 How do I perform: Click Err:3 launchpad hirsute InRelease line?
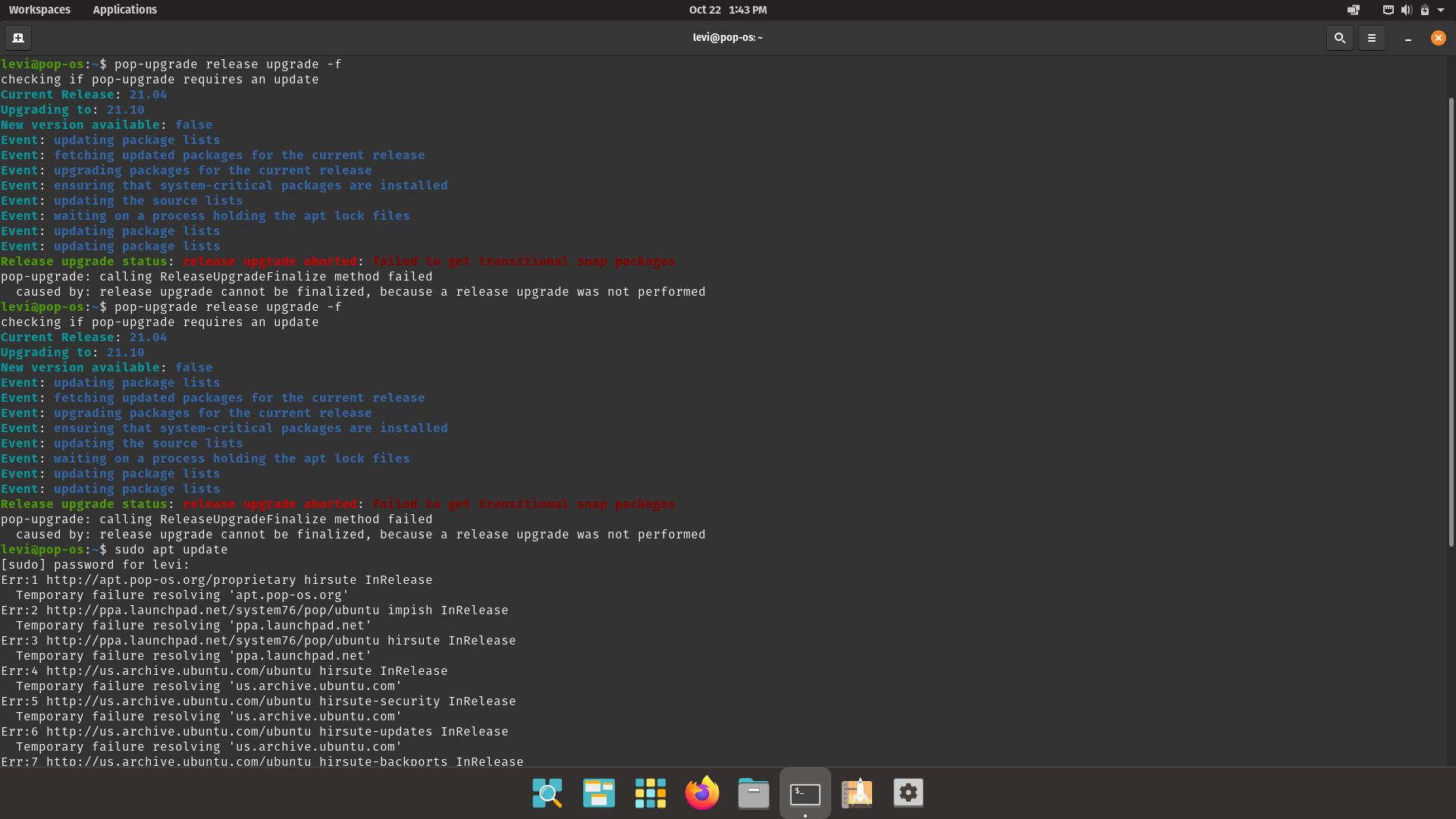(259, 641)
